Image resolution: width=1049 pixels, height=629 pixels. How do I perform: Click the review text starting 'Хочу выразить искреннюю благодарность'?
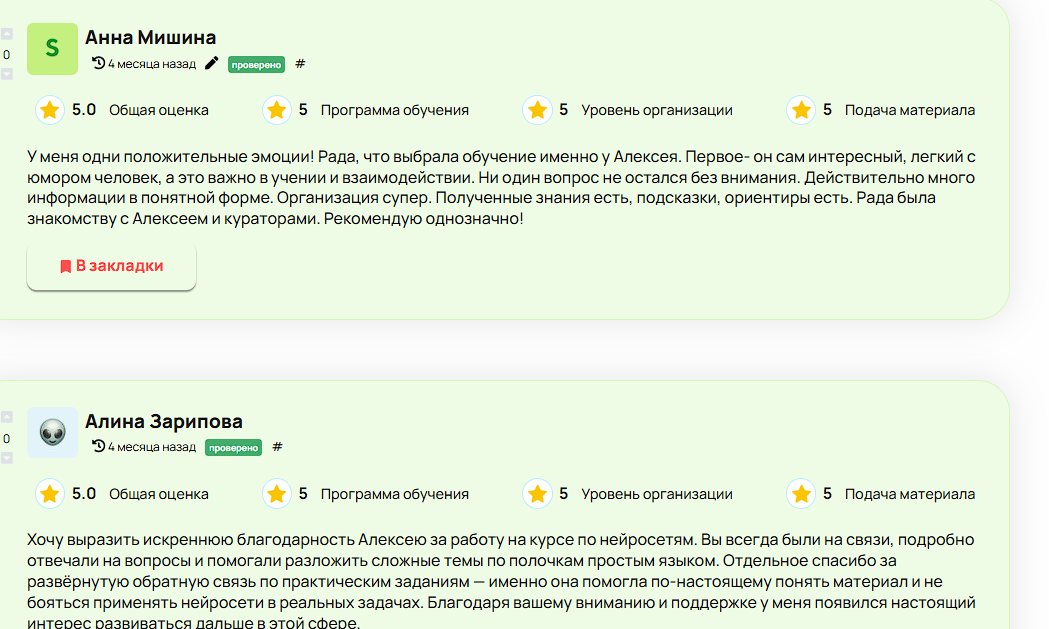click(x=501, y=581)
